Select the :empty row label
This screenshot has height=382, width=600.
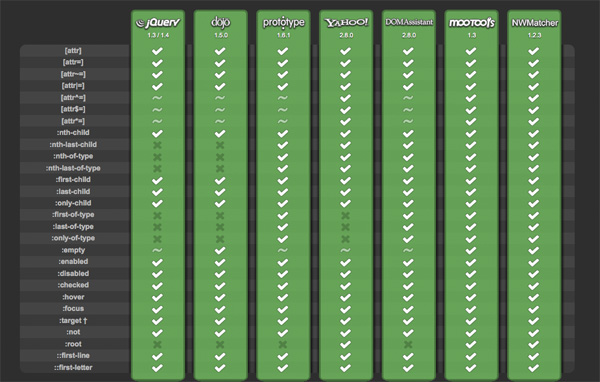pyautogui.click(x=73, y=250)
